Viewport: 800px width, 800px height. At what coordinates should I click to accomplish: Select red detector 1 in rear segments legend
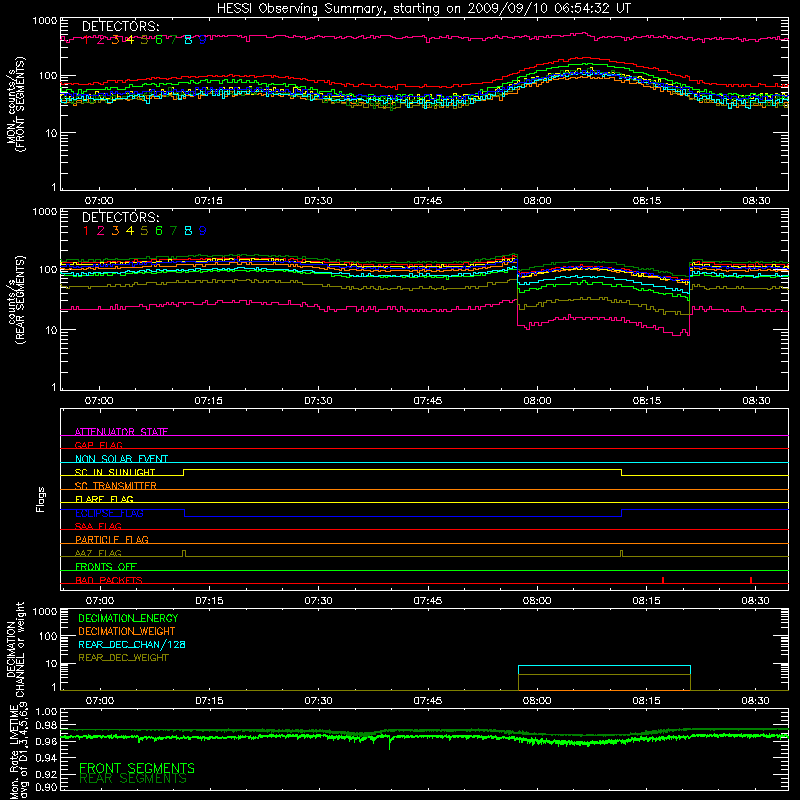(86, 231)
